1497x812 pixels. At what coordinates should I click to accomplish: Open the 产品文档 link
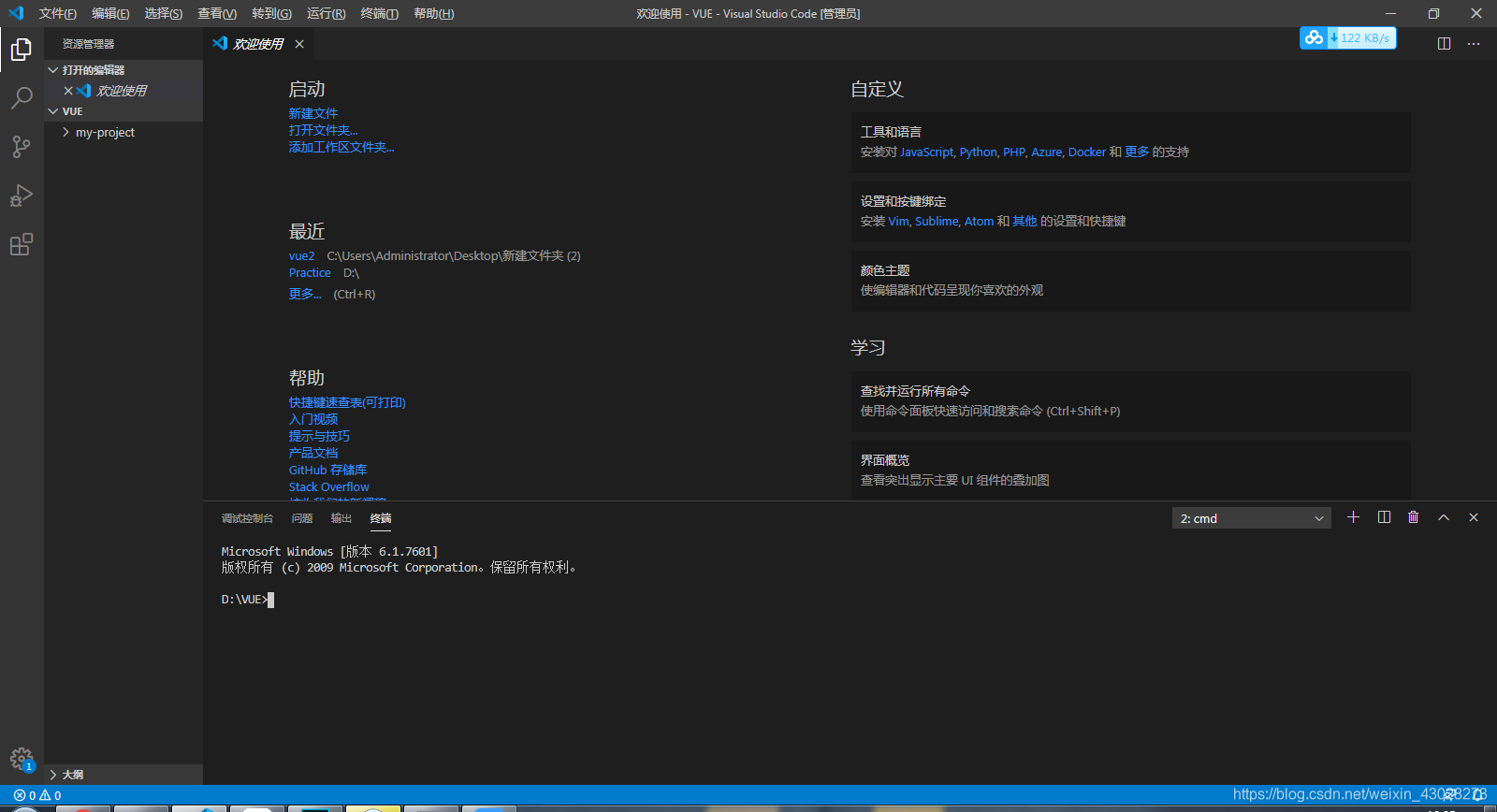[x=313, y=454]
